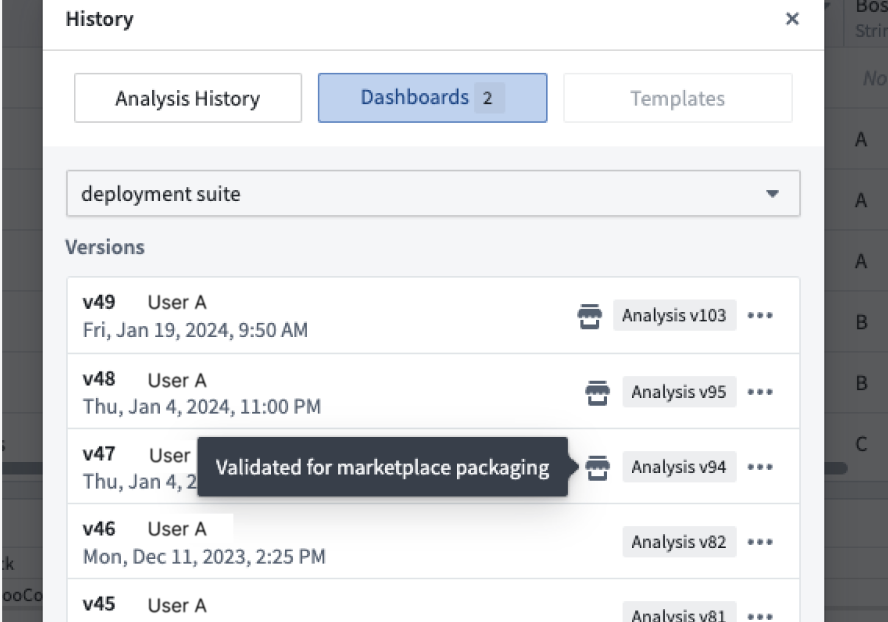Expand the deployment suite dropdown

[433, 194]
